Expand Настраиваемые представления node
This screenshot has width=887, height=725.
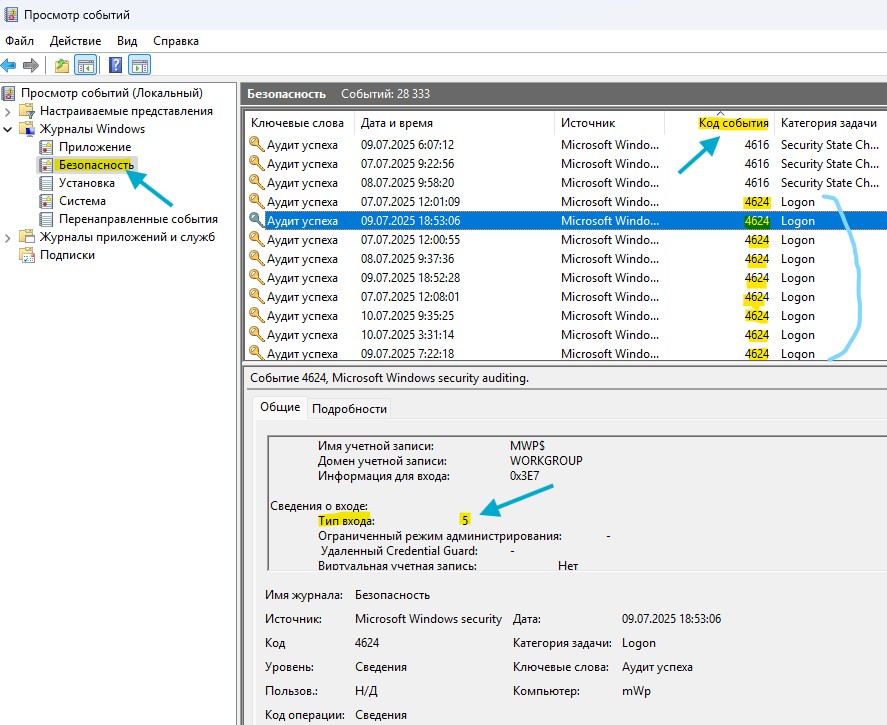pos(8,111)
